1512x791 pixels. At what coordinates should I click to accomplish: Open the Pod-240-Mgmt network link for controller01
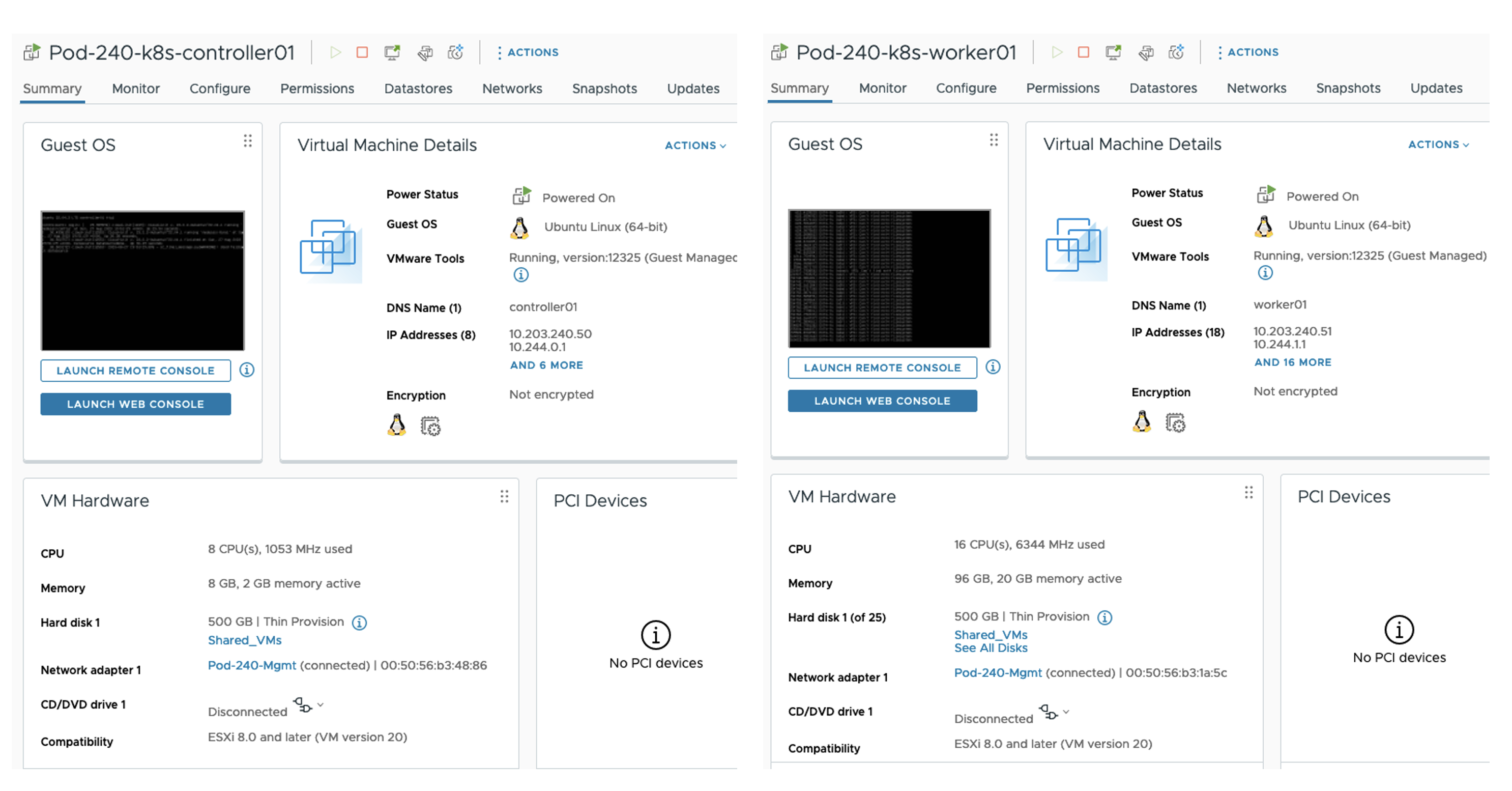pos(252,665)
